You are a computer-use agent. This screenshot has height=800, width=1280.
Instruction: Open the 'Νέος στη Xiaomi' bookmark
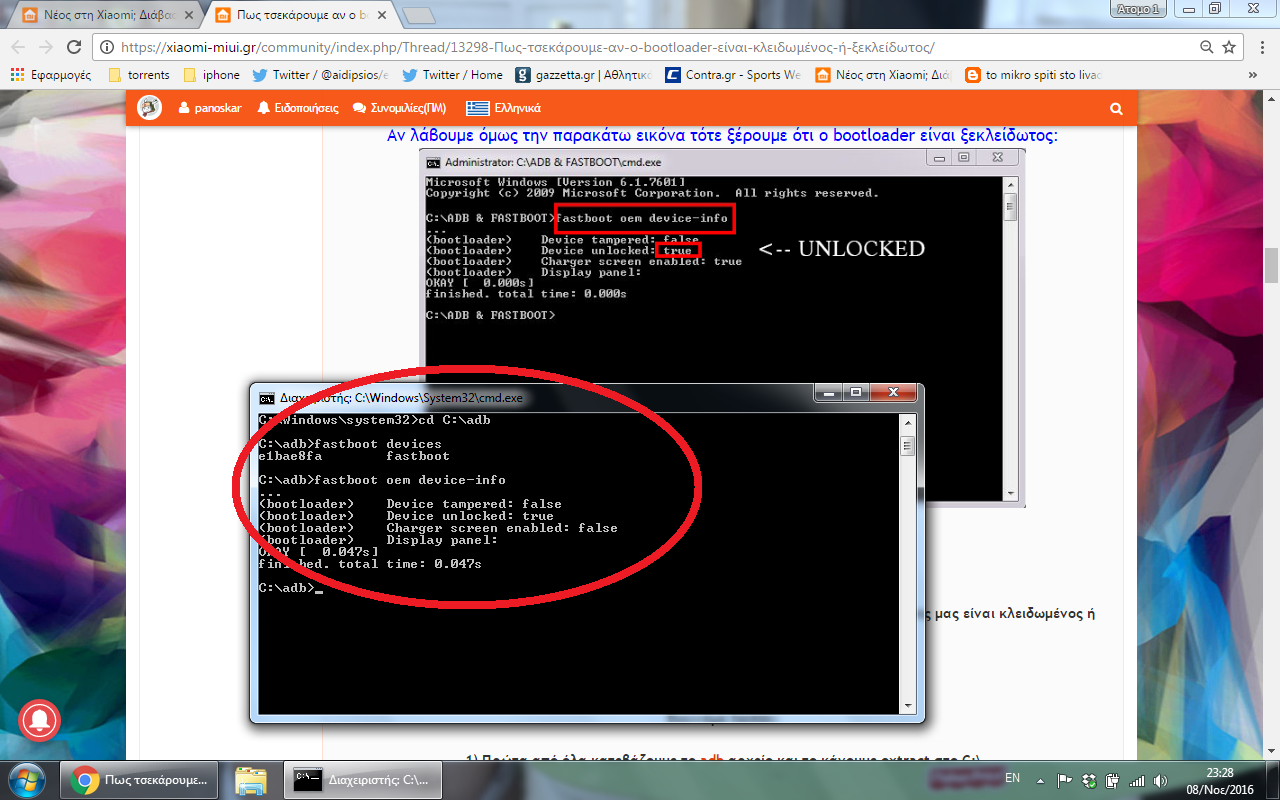pos(884,75)
